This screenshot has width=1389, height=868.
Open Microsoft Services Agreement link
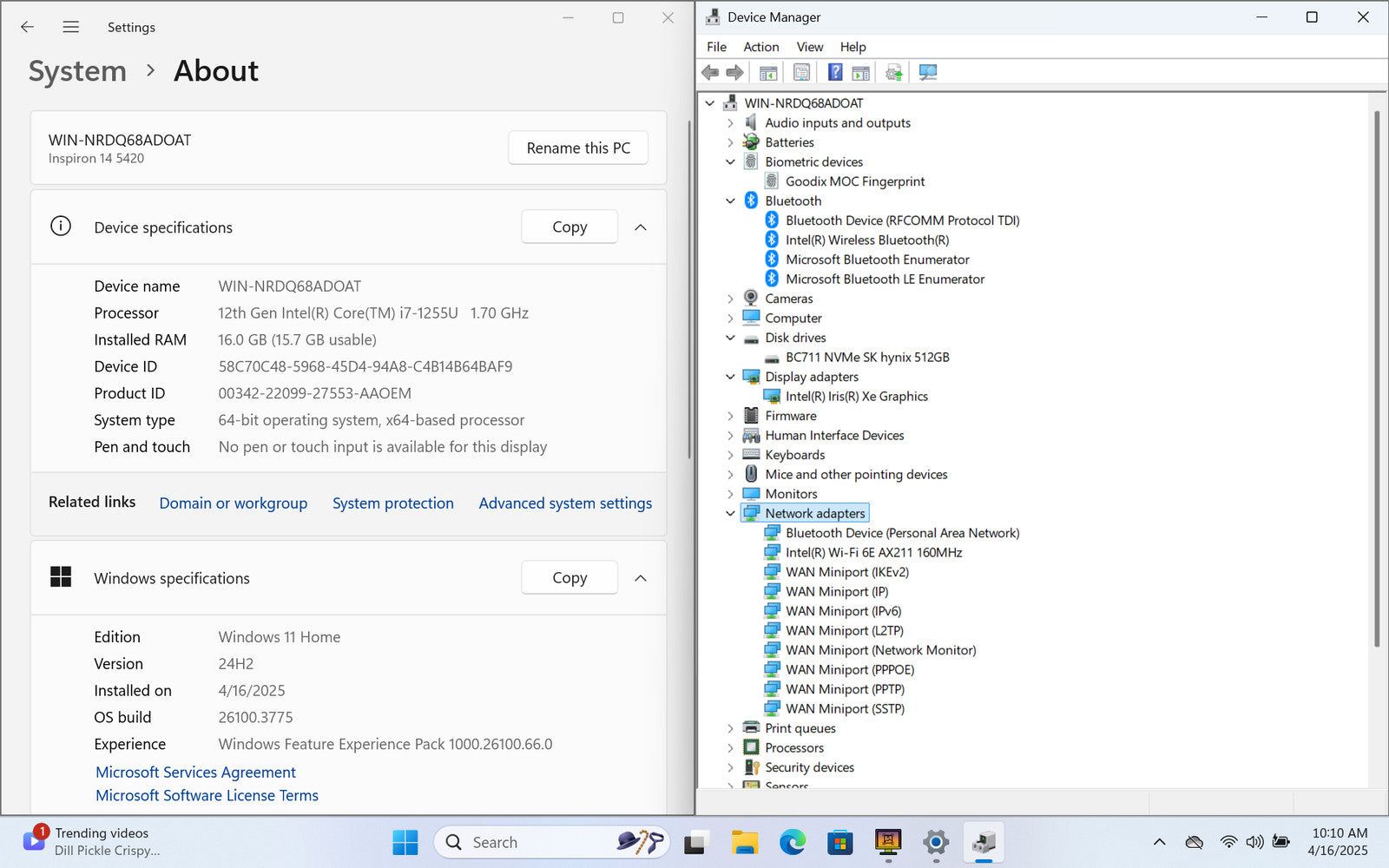[195, 772]
